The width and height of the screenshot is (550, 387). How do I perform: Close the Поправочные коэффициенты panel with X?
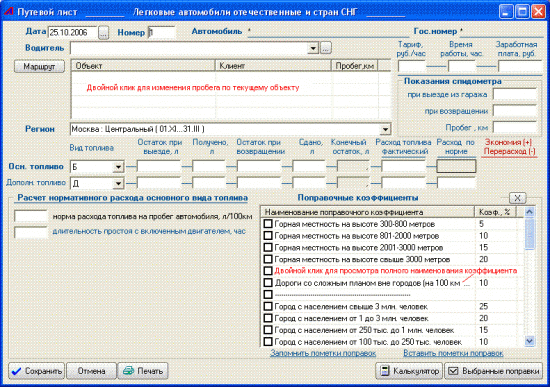coord(517,198)
